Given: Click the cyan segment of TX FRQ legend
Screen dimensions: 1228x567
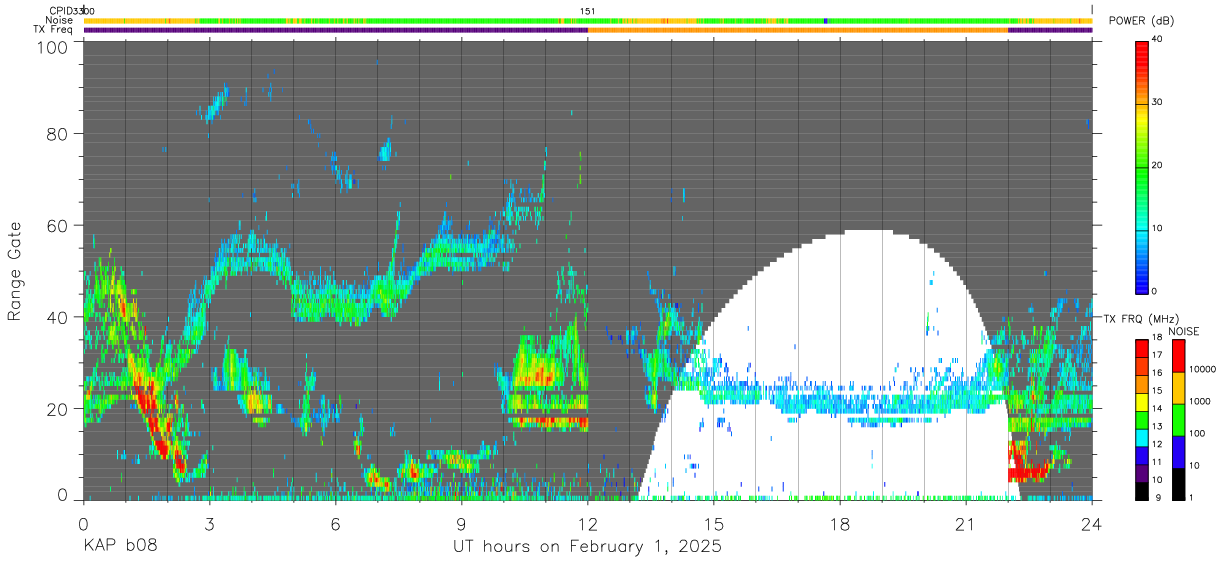Looking at the screenshot, I should [x=1141, y=435].
